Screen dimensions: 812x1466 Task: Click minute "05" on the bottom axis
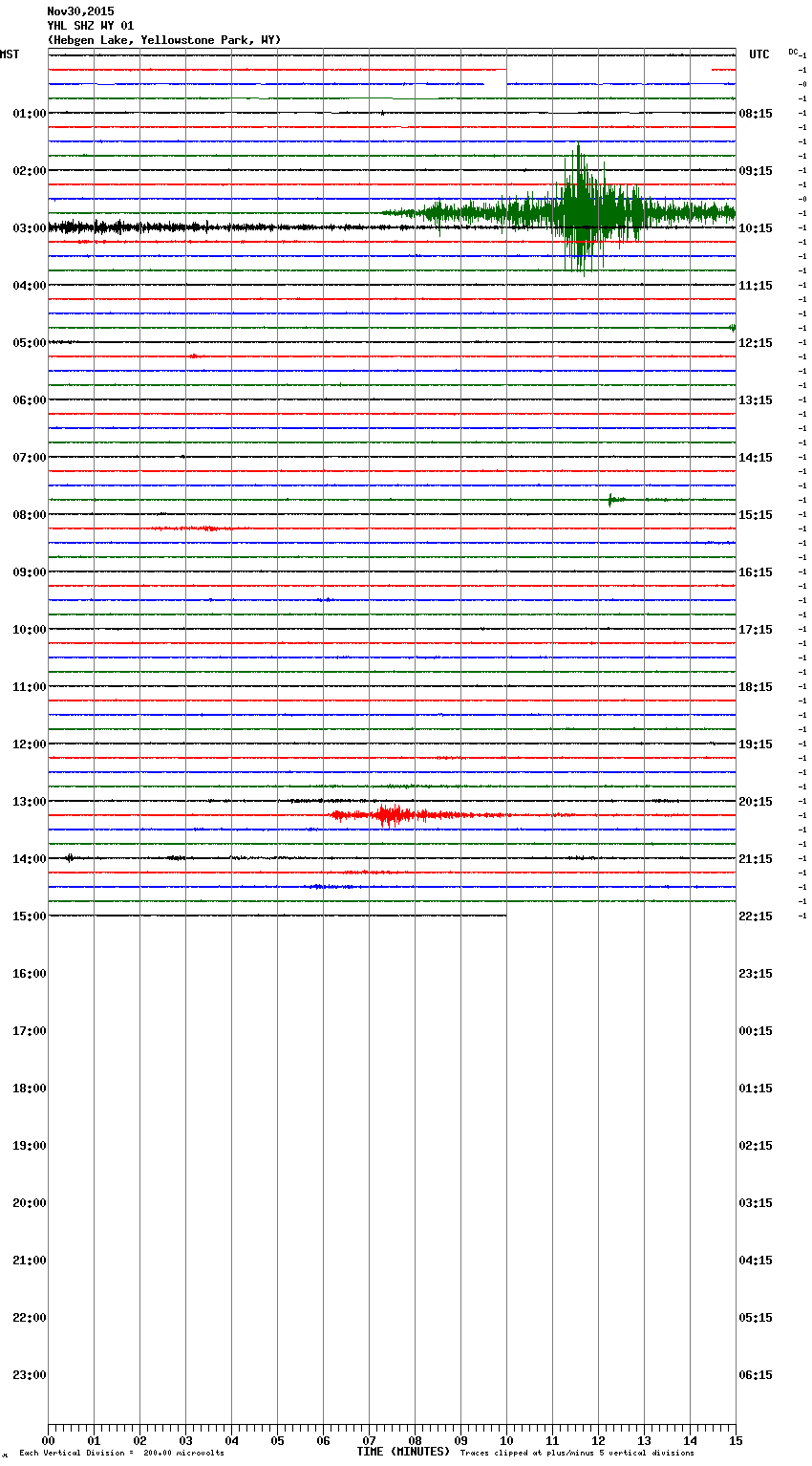(x=277, y=1440)
